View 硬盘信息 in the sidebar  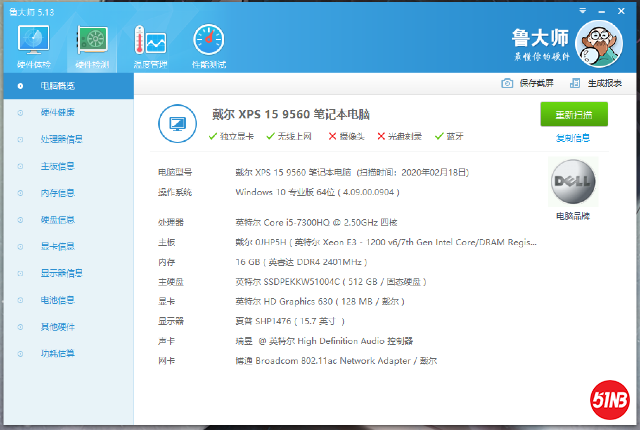(57, 220)
